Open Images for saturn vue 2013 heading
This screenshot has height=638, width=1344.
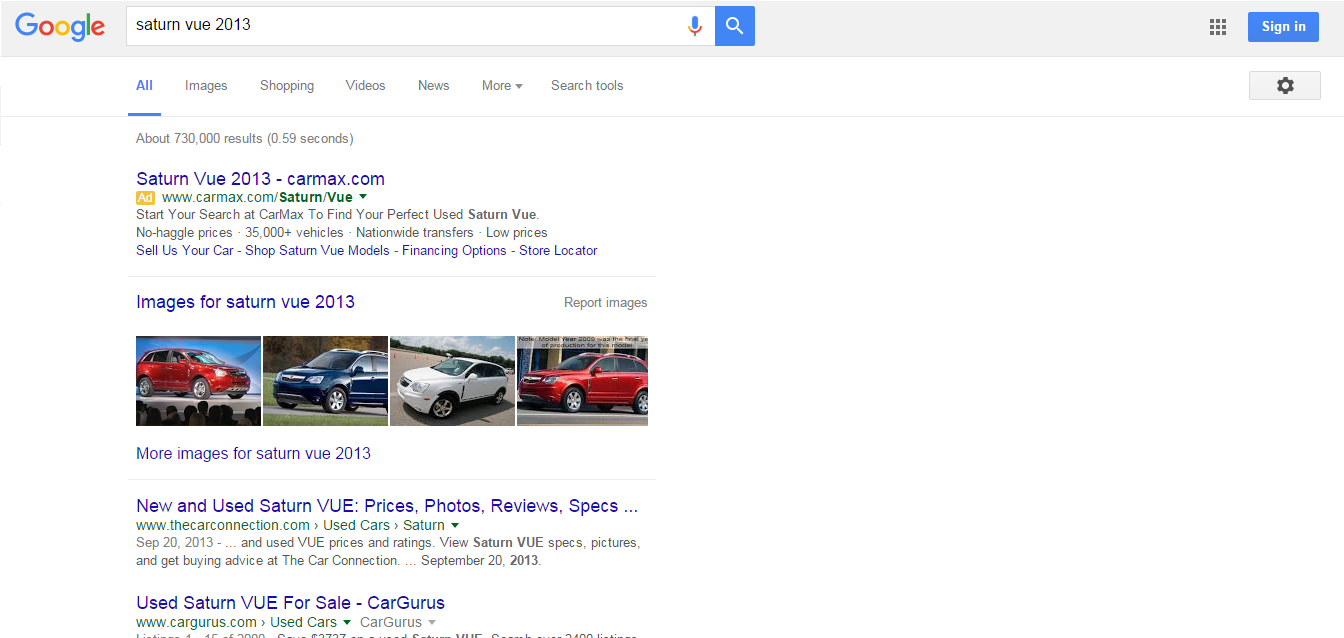[x=245, y=302]
